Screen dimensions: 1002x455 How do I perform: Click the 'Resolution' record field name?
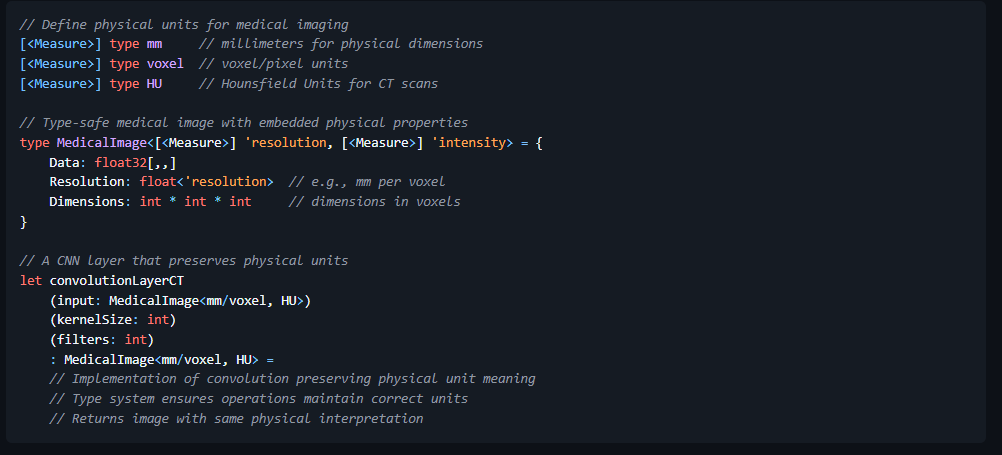coord(87,181)
